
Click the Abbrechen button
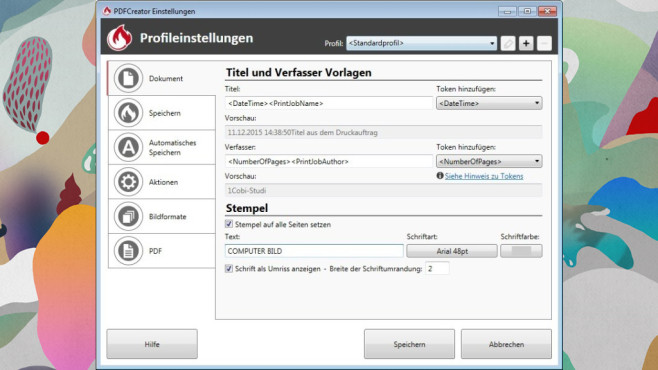(x=506, y=344)
